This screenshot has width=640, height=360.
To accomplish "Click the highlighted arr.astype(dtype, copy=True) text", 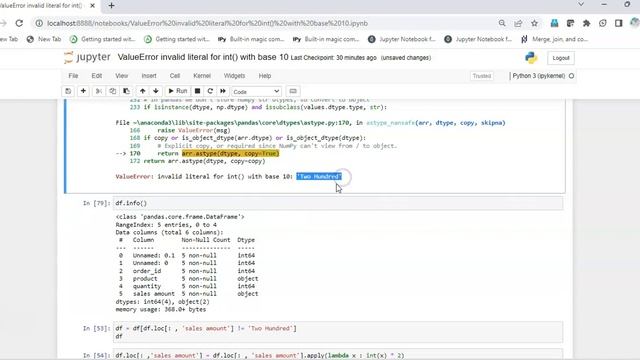I will 231,153.
